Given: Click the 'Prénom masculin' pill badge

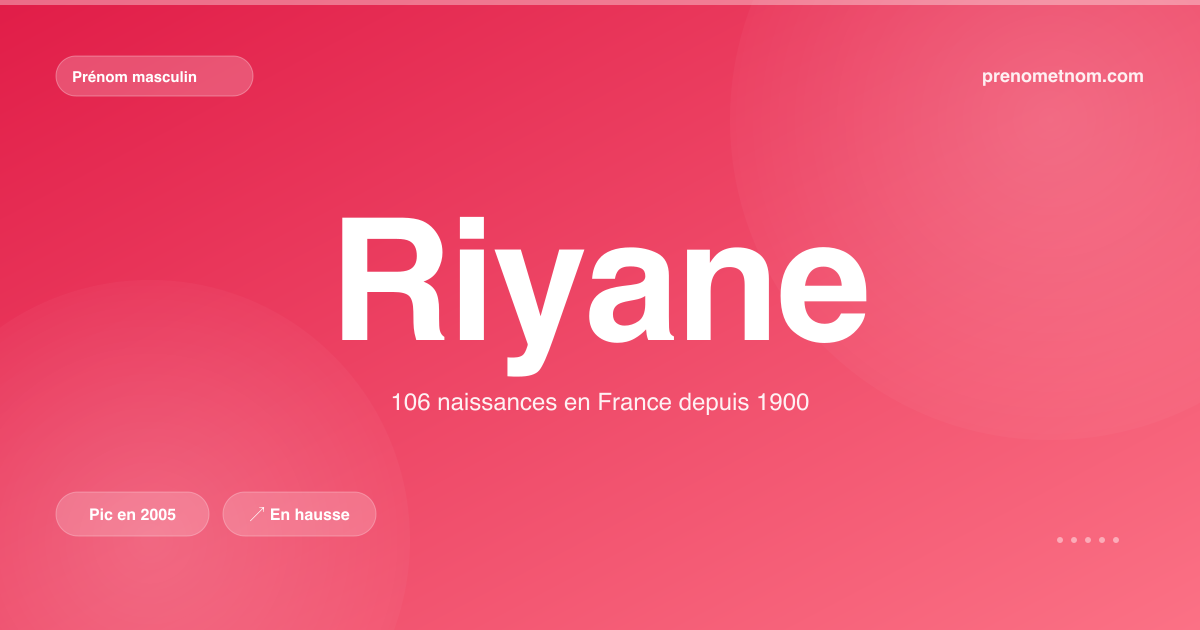Looking at the screenshot, I should pyautogui.click(x=154, y=76).
